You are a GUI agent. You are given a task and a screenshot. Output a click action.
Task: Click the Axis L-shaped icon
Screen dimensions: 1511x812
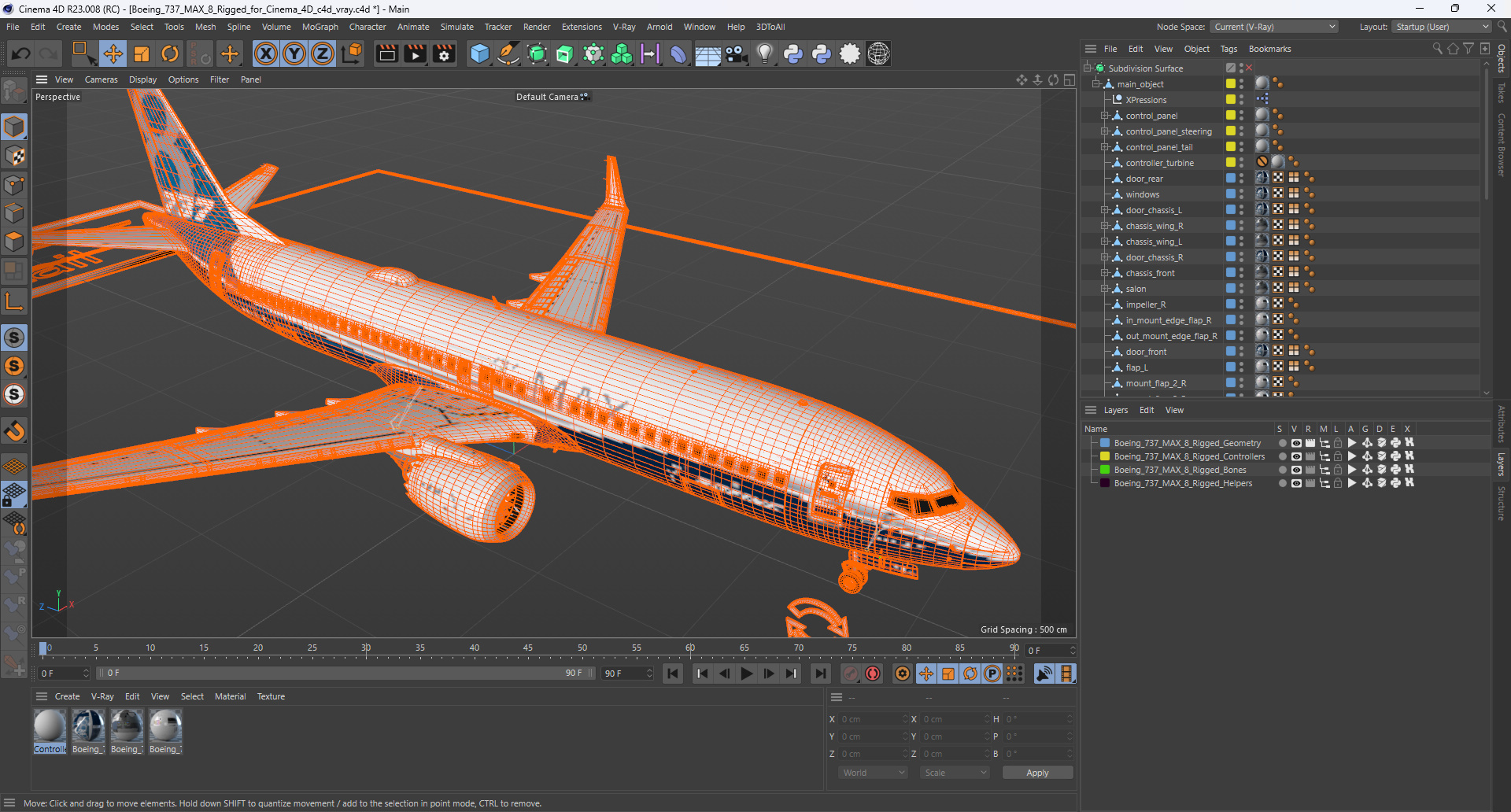[14, 301]
